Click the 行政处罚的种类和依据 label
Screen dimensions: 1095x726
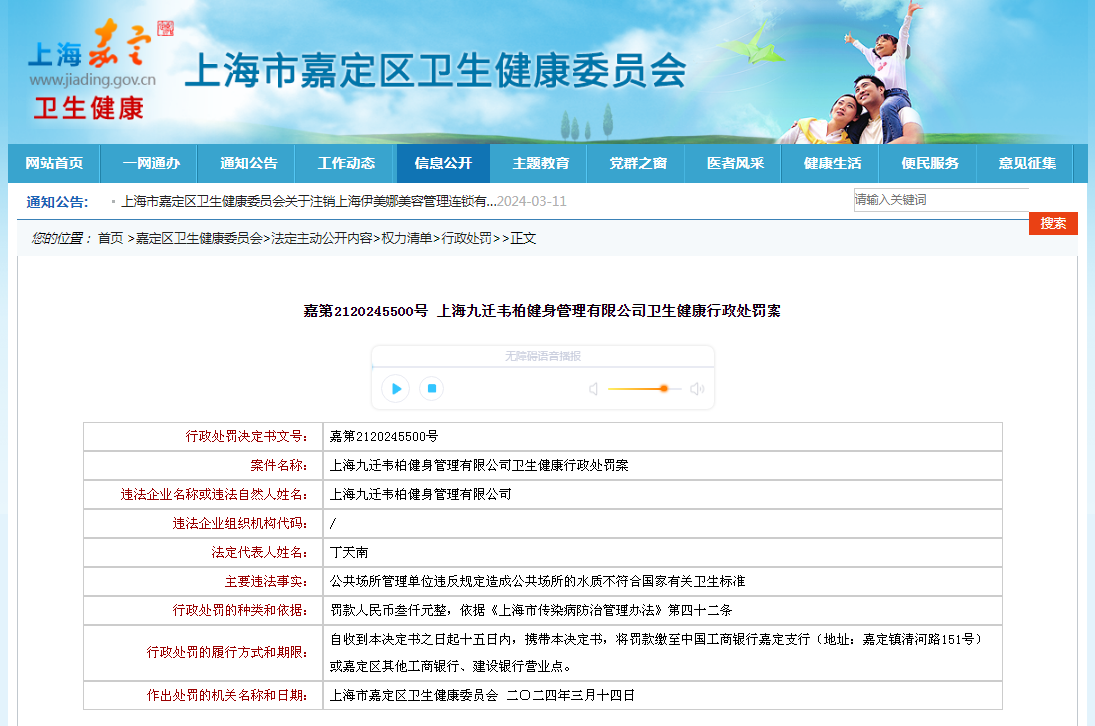click(240, 611)
